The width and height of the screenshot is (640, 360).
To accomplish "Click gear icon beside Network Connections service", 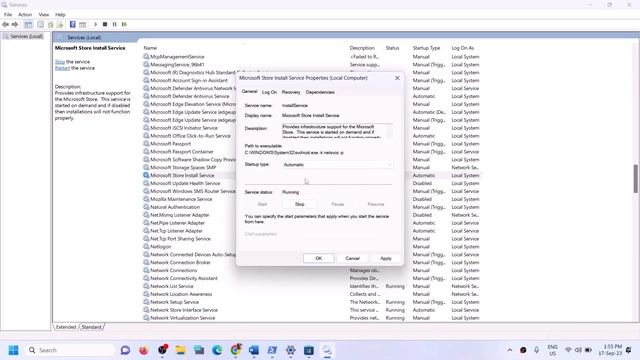I will pos(146,270).
